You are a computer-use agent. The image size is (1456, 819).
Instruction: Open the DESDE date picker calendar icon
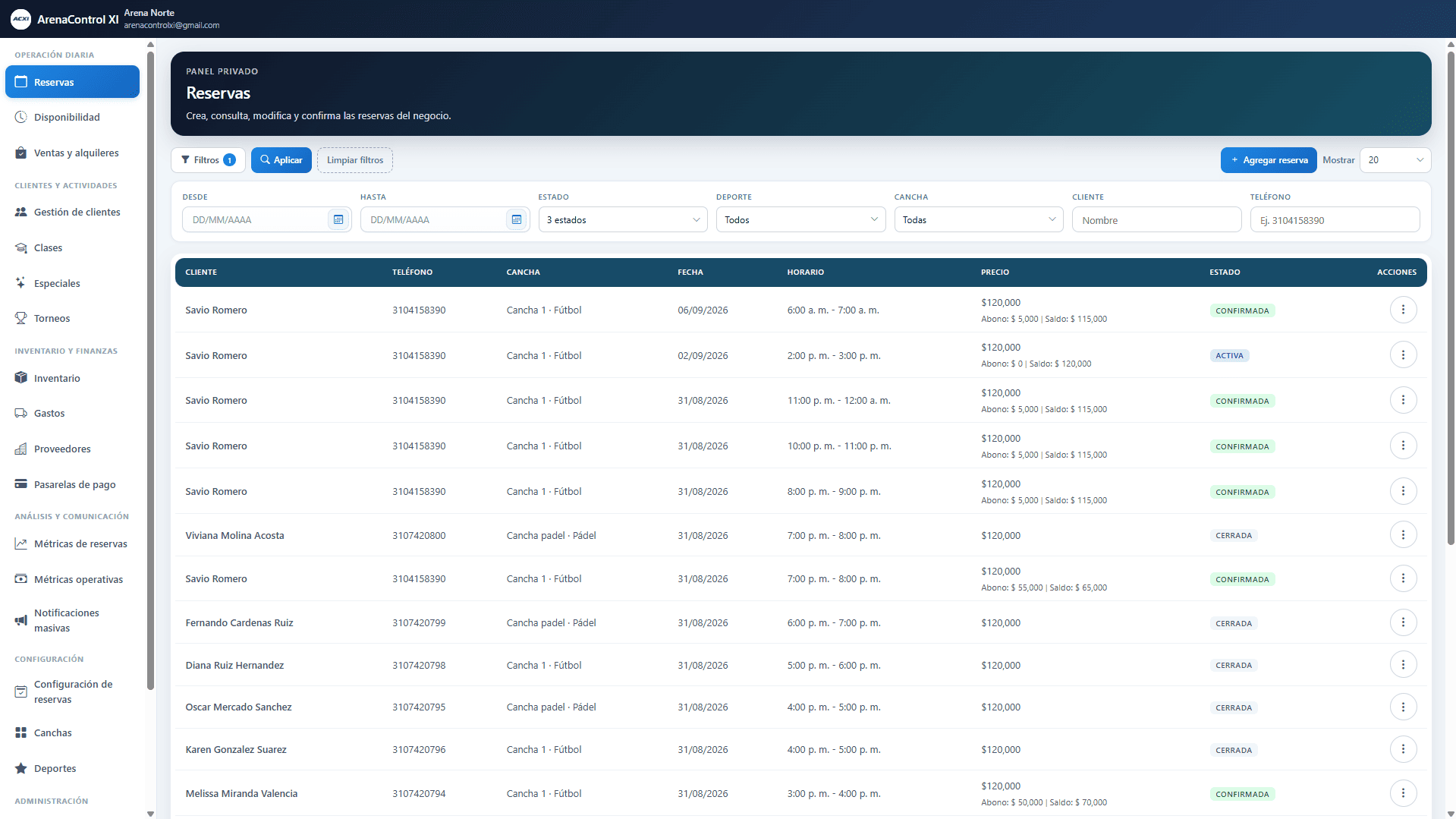(338, 220)
